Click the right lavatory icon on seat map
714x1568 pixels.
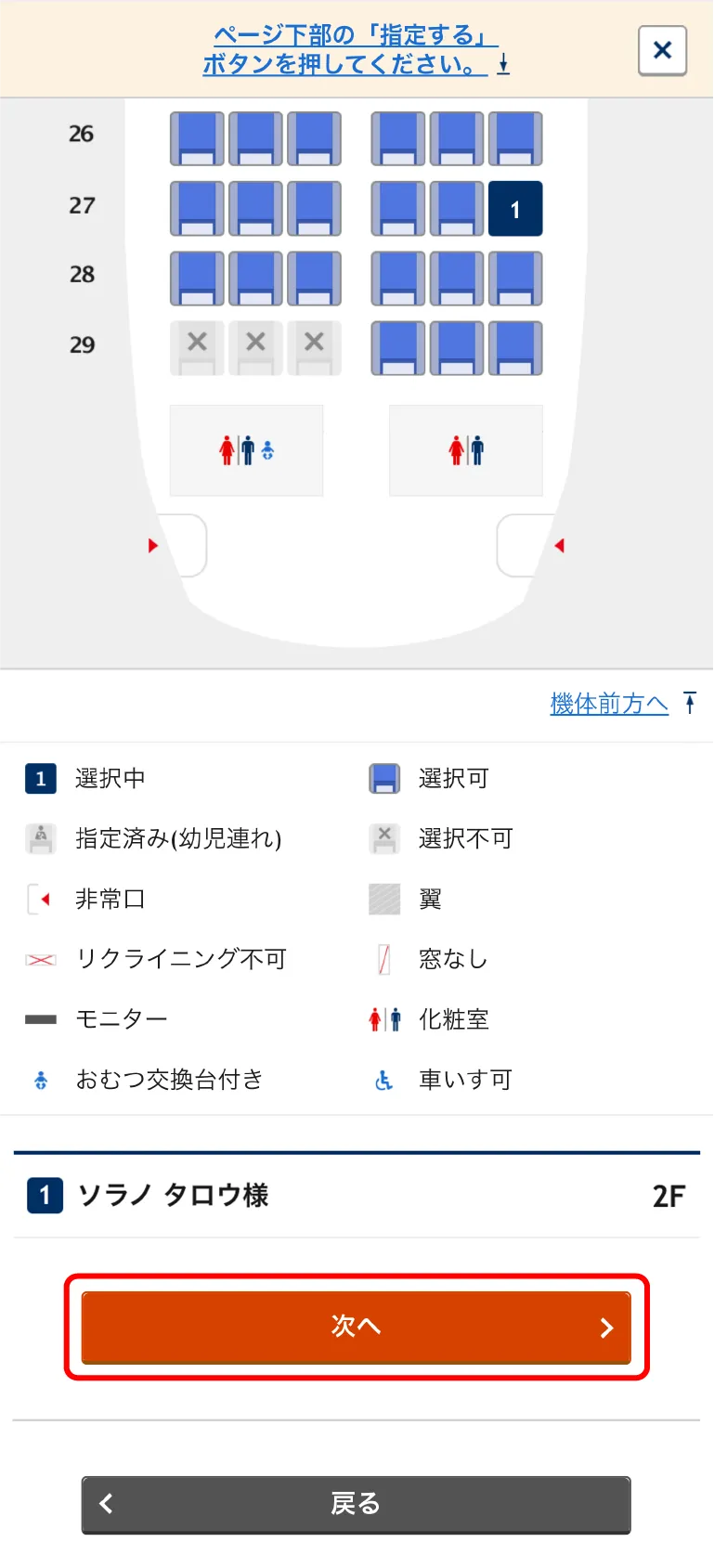pos(465,449)
